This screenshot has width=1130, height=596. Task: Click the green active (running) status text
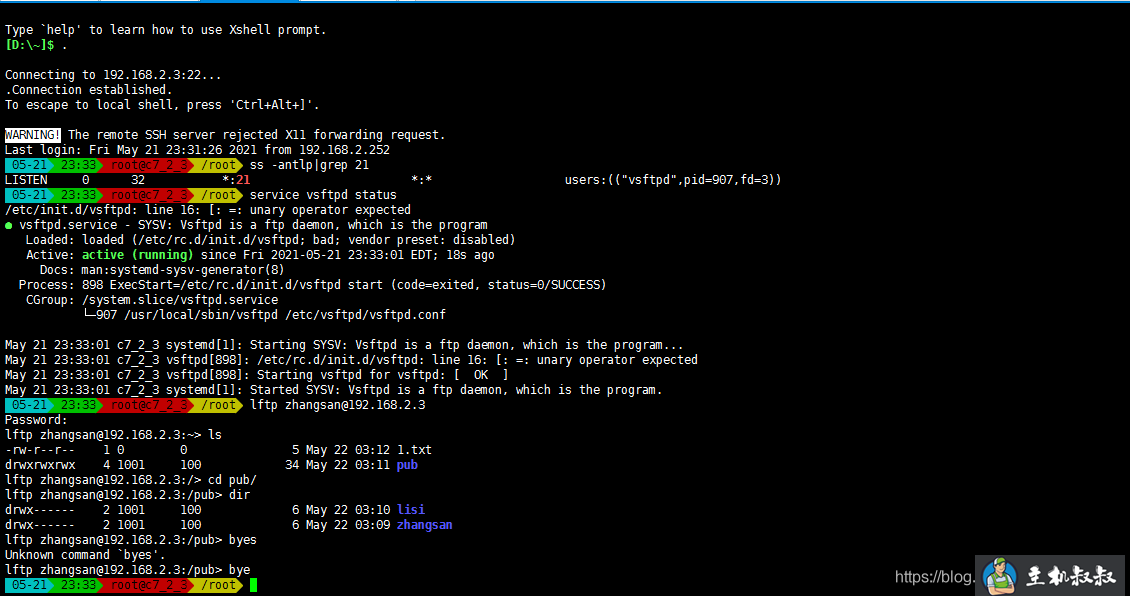pos(138,255)
